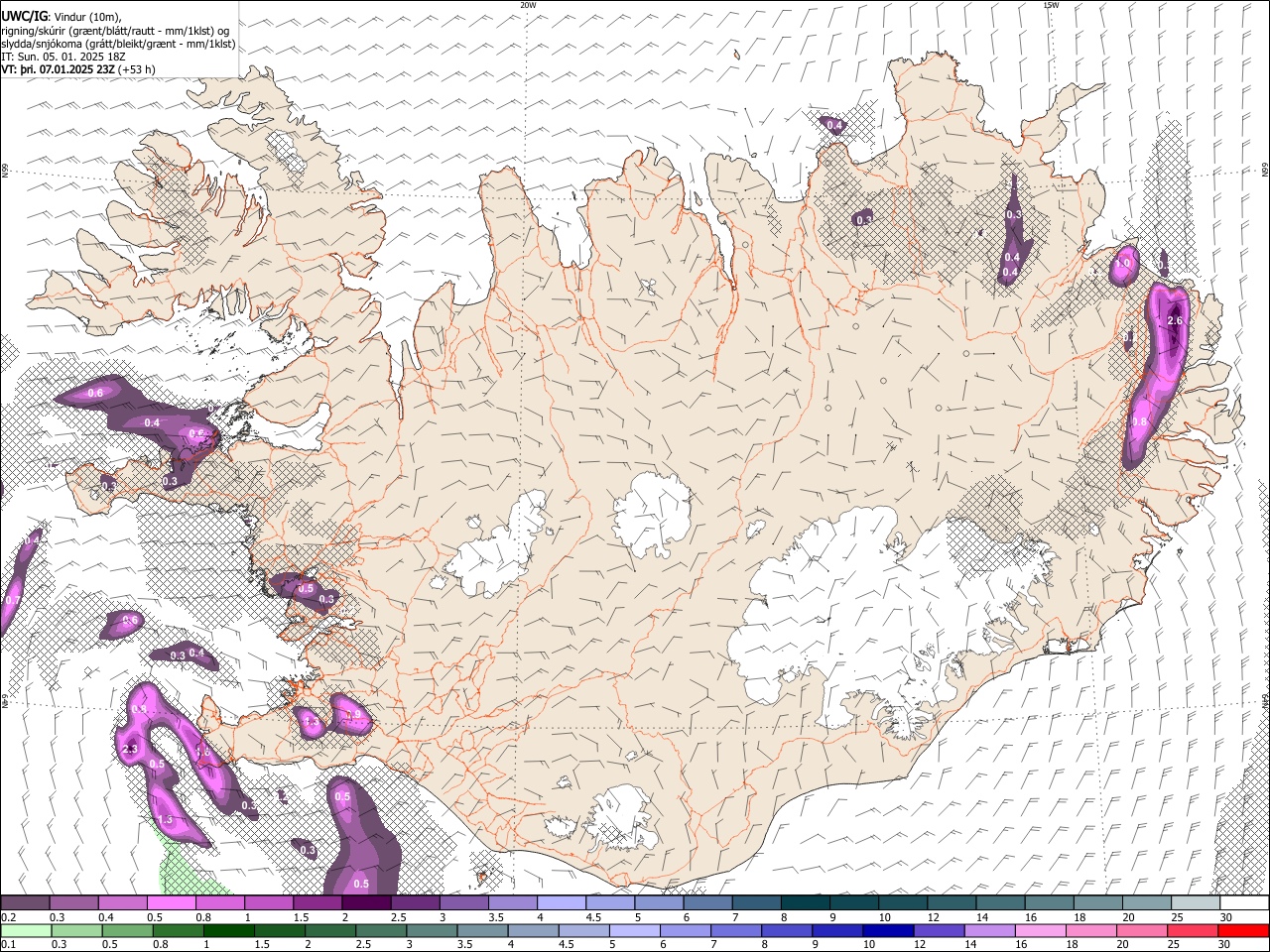Click the "15W" longitude label
The image size is (1270, 952).
[1050, 5]
